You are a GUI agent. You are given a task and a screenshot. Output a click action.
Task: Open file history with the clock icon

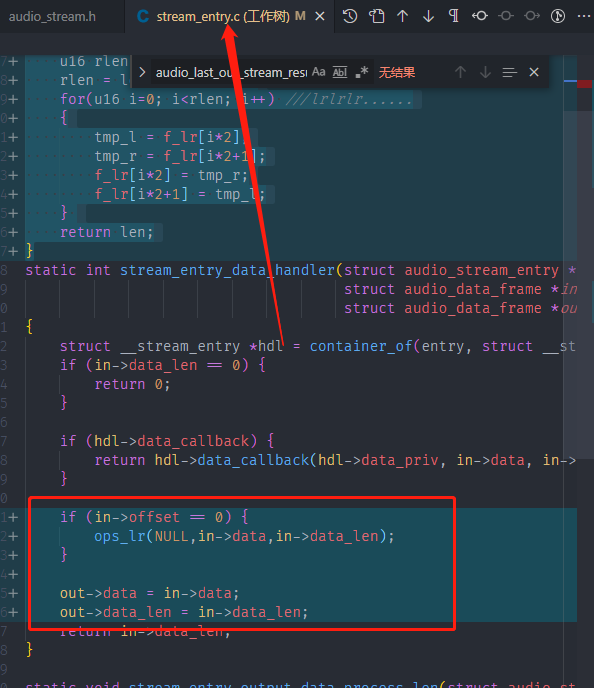pos(350,16)
